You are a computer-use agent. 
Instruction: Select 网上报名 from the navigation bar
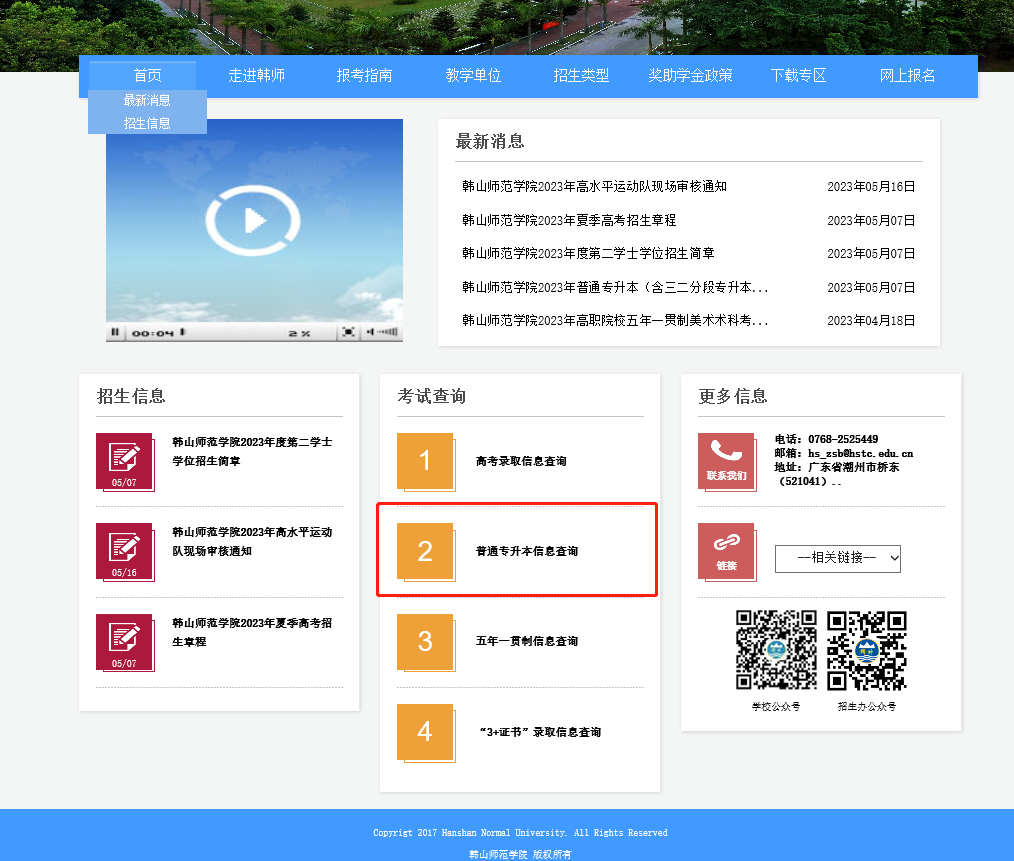906,74
